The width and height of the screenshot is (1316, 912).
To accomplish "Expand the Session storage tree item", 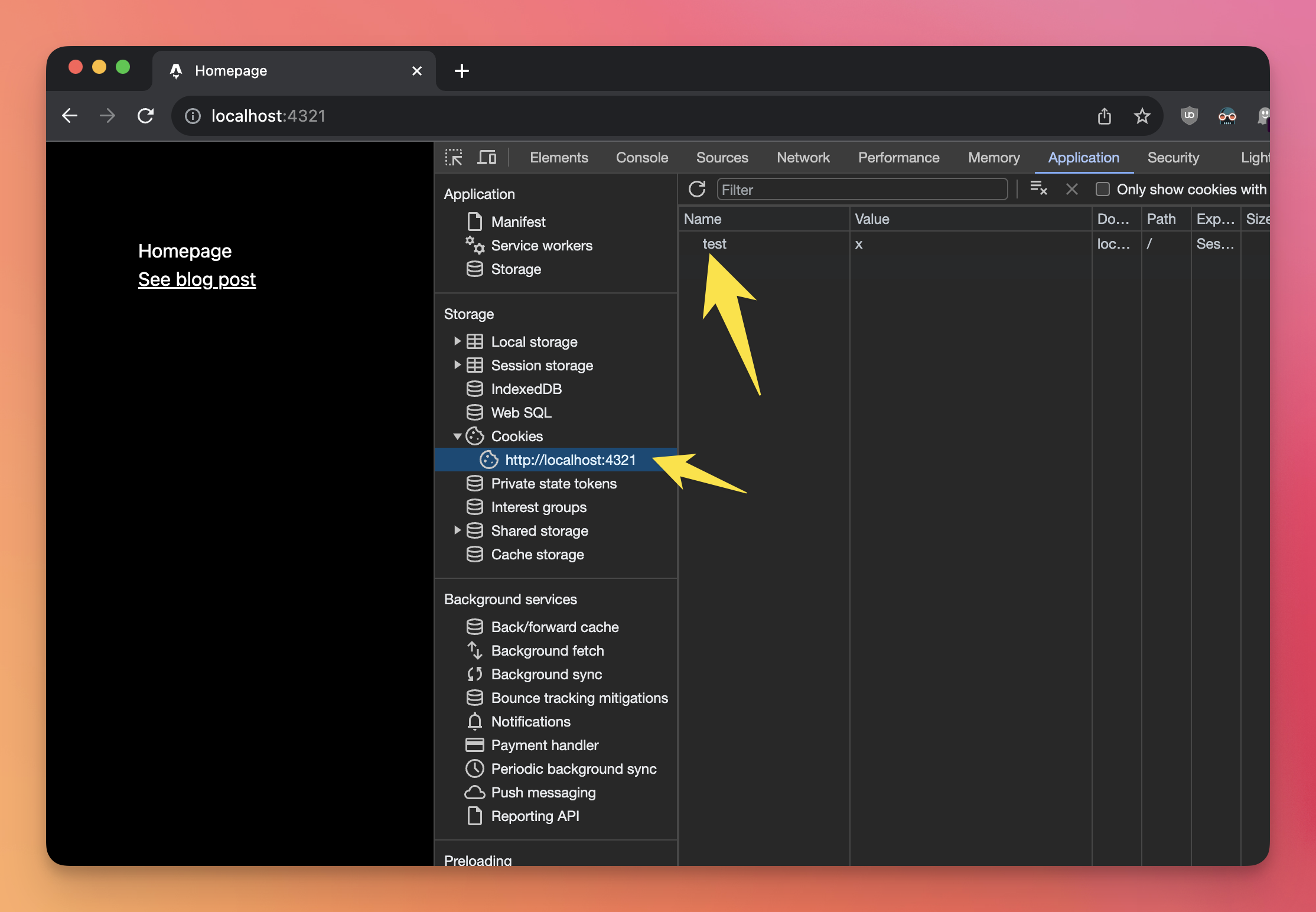I will [x=457, y=365].
